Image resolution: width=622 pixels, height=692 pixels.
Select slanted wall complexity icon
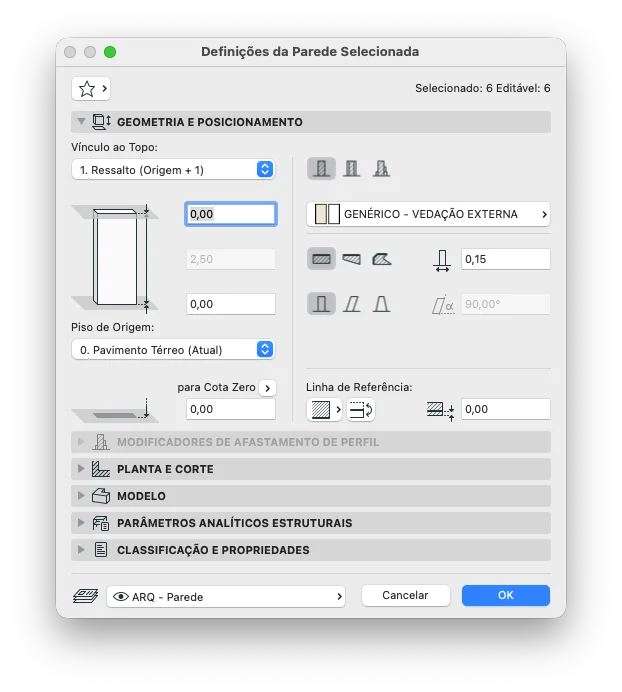pyautogui.click(x=351, y=304)
